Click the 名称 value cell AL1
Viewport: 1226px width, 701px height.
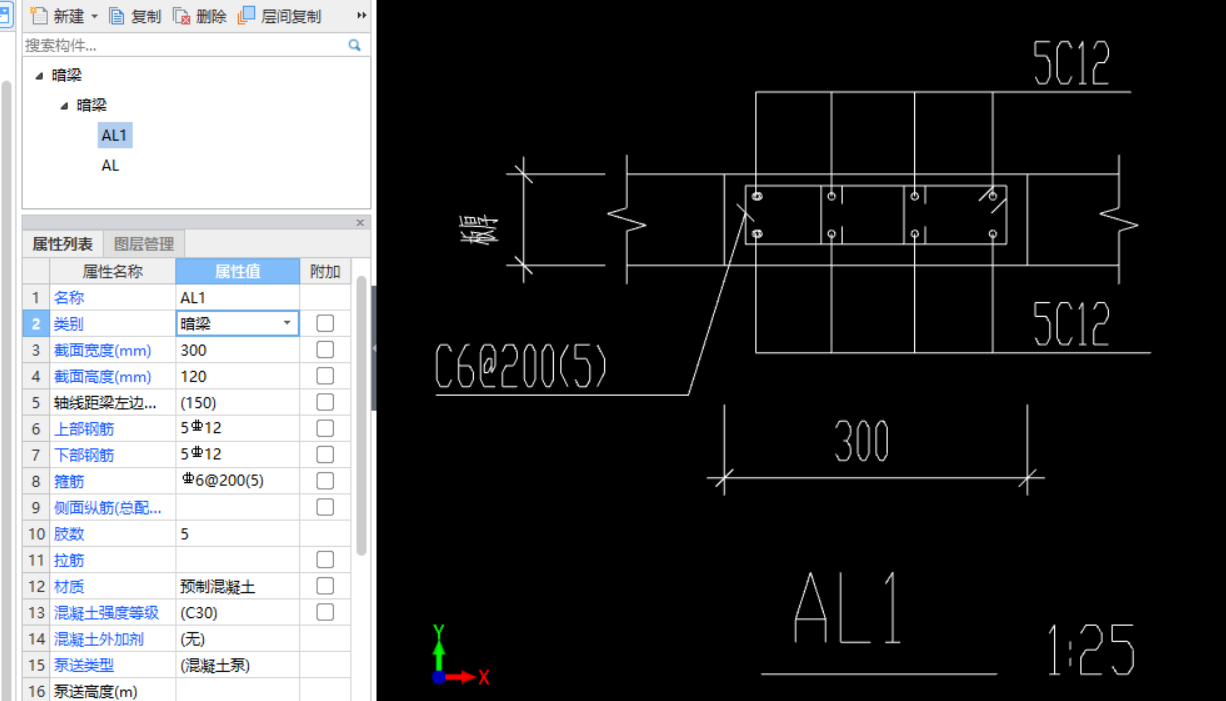[237, 297]
